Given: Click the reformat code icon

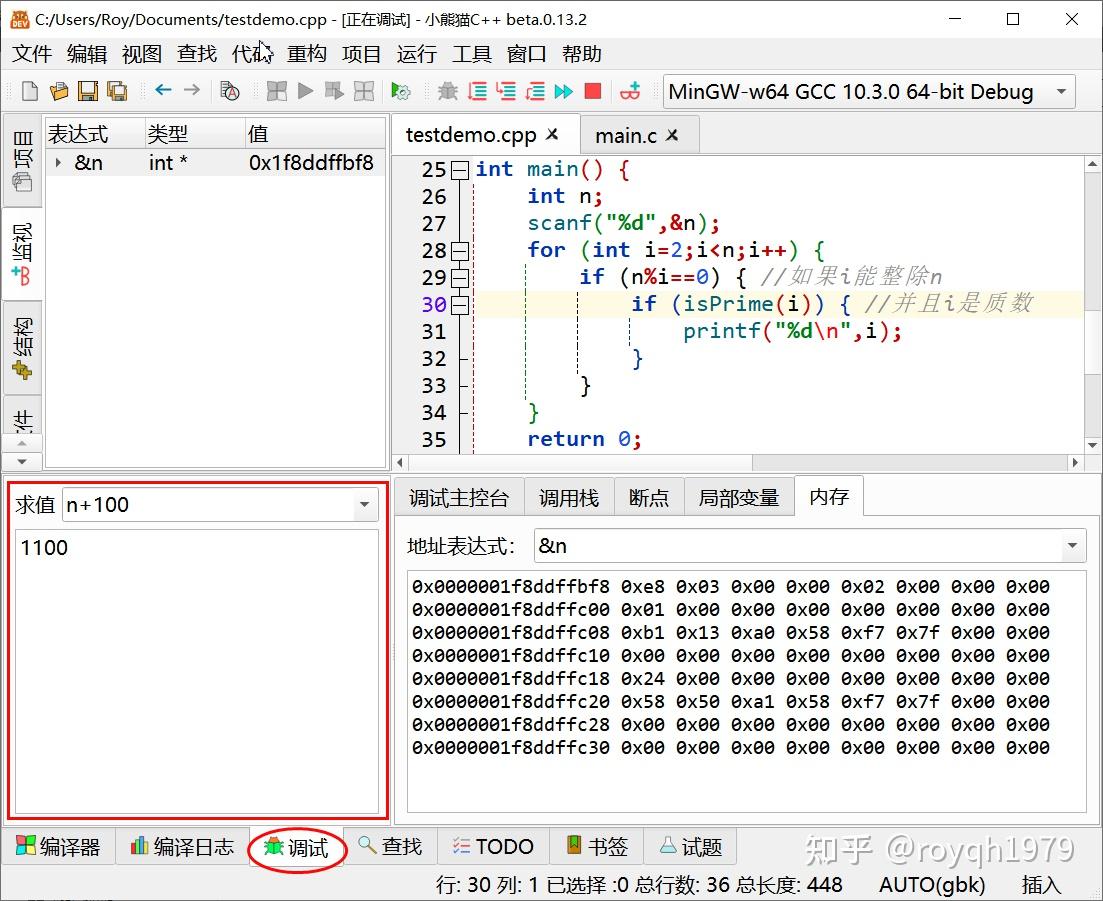Looking at the screenshot, I should click(230, 92).
